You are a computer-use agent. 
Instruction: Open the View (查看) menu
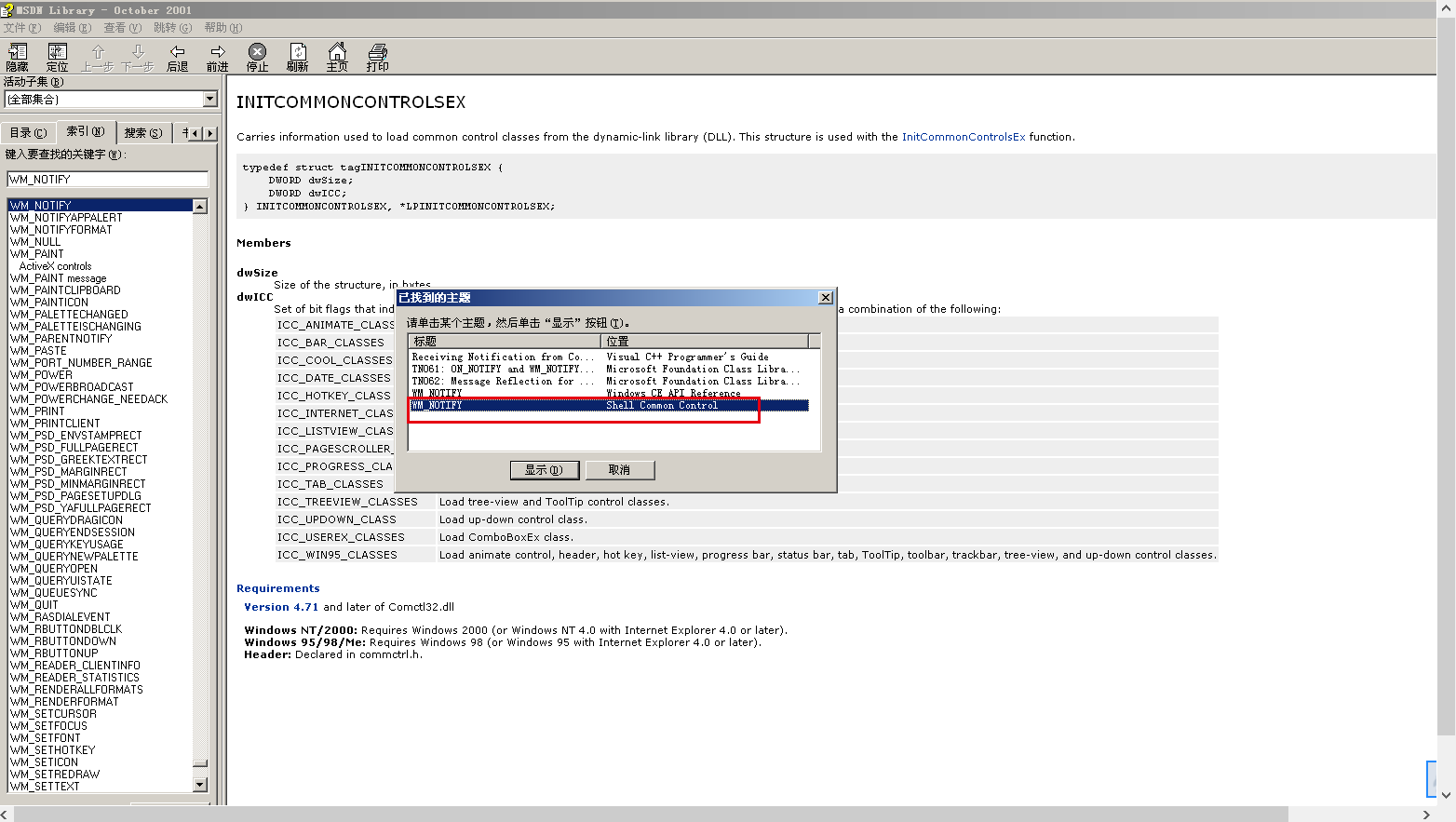coord(123,28)
